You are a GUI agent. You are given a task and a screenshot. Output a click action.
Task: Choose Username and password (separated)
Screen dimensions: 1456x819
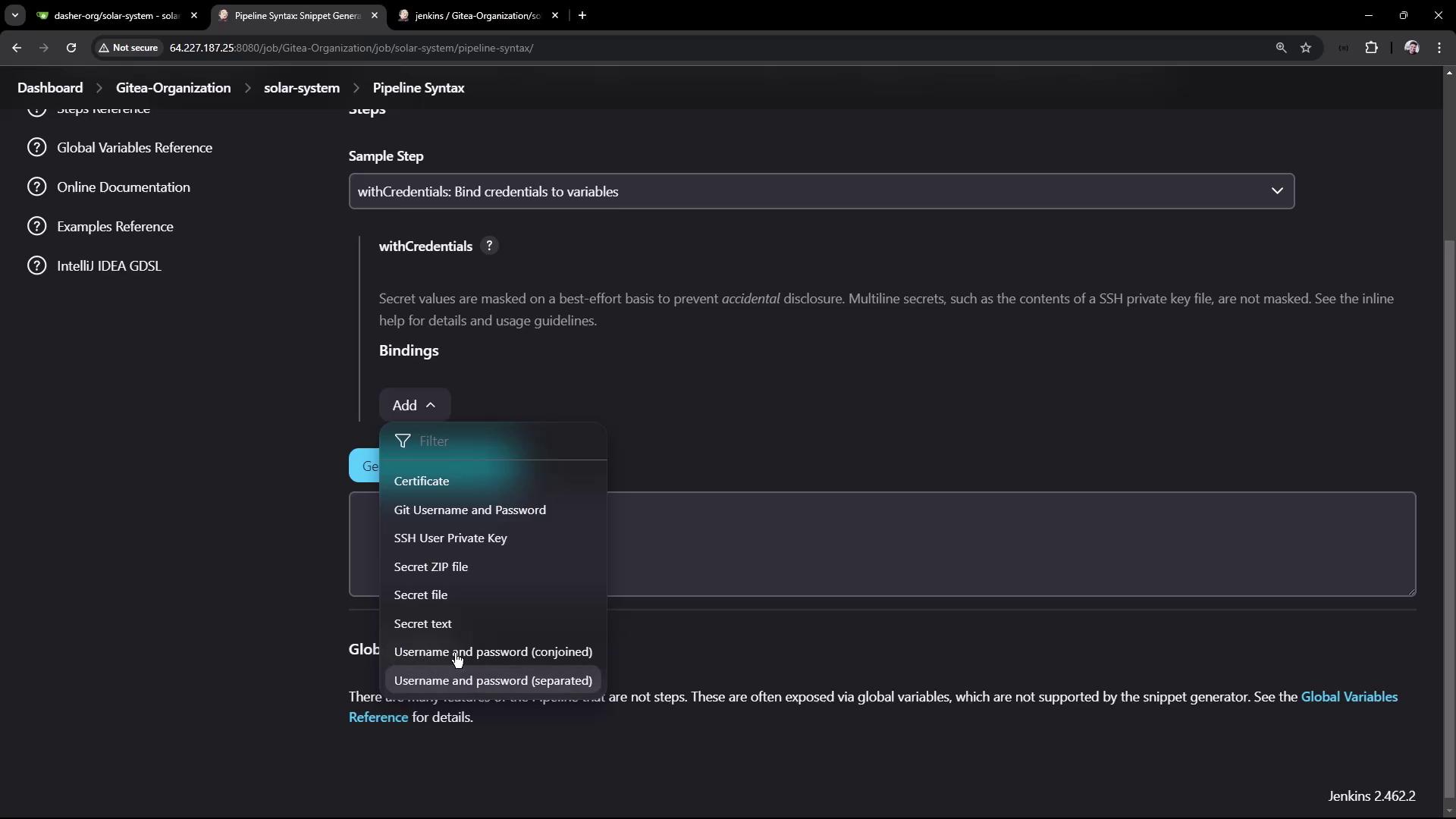493,680
